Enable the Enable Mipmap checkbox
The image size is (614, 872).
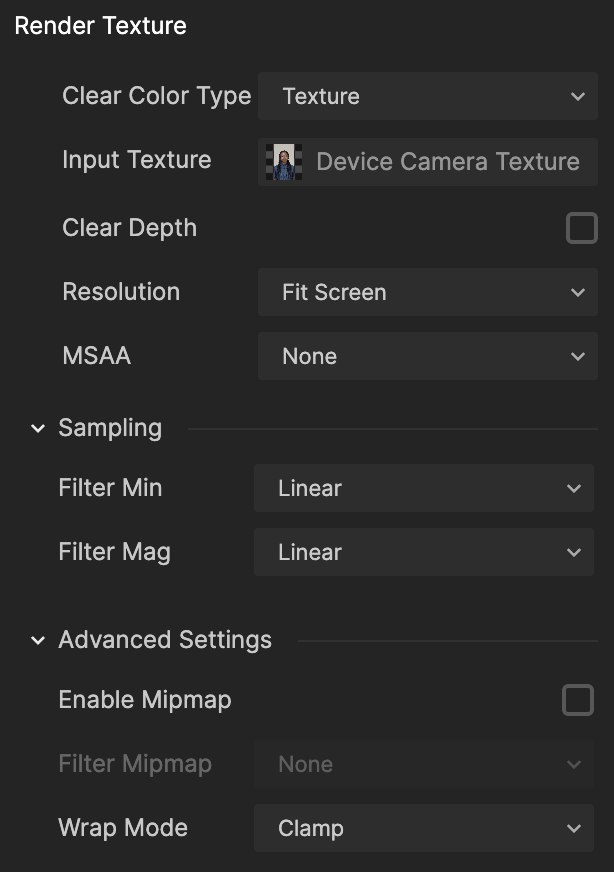pos(578,700)
